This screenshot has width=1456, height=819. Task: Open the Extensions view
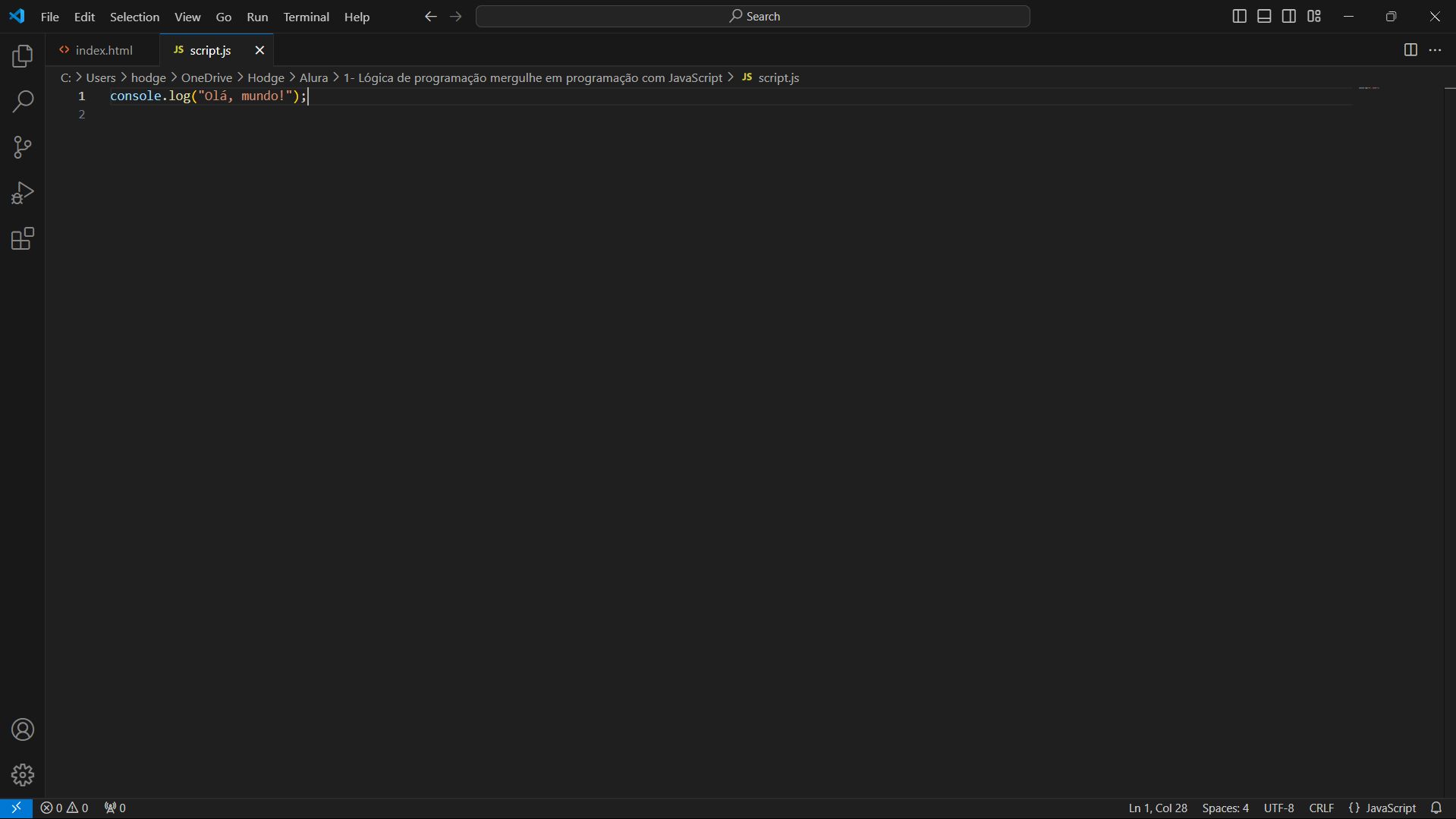click(23, 239)
